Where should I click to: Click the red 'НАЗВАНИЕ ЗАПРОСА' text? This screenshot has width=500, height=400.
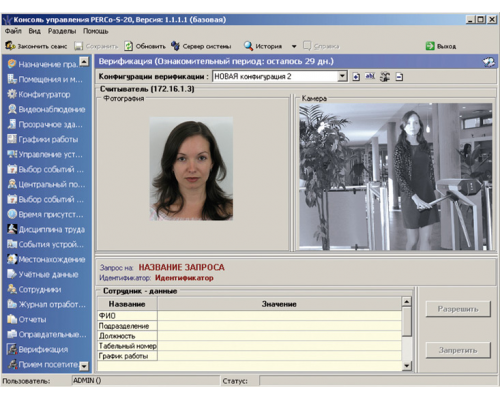pos(181,267)
